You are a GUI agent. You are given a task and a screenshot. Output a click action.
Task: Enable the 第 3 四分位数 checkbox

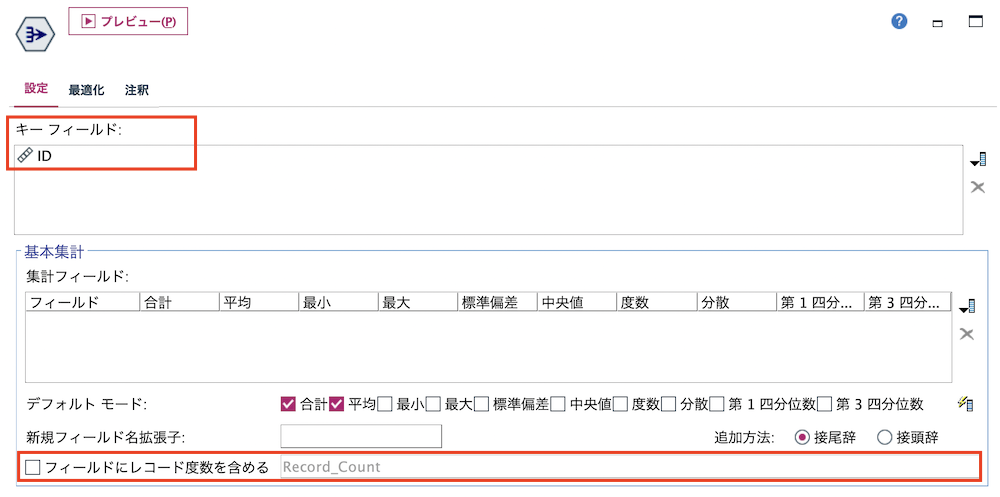825,404
